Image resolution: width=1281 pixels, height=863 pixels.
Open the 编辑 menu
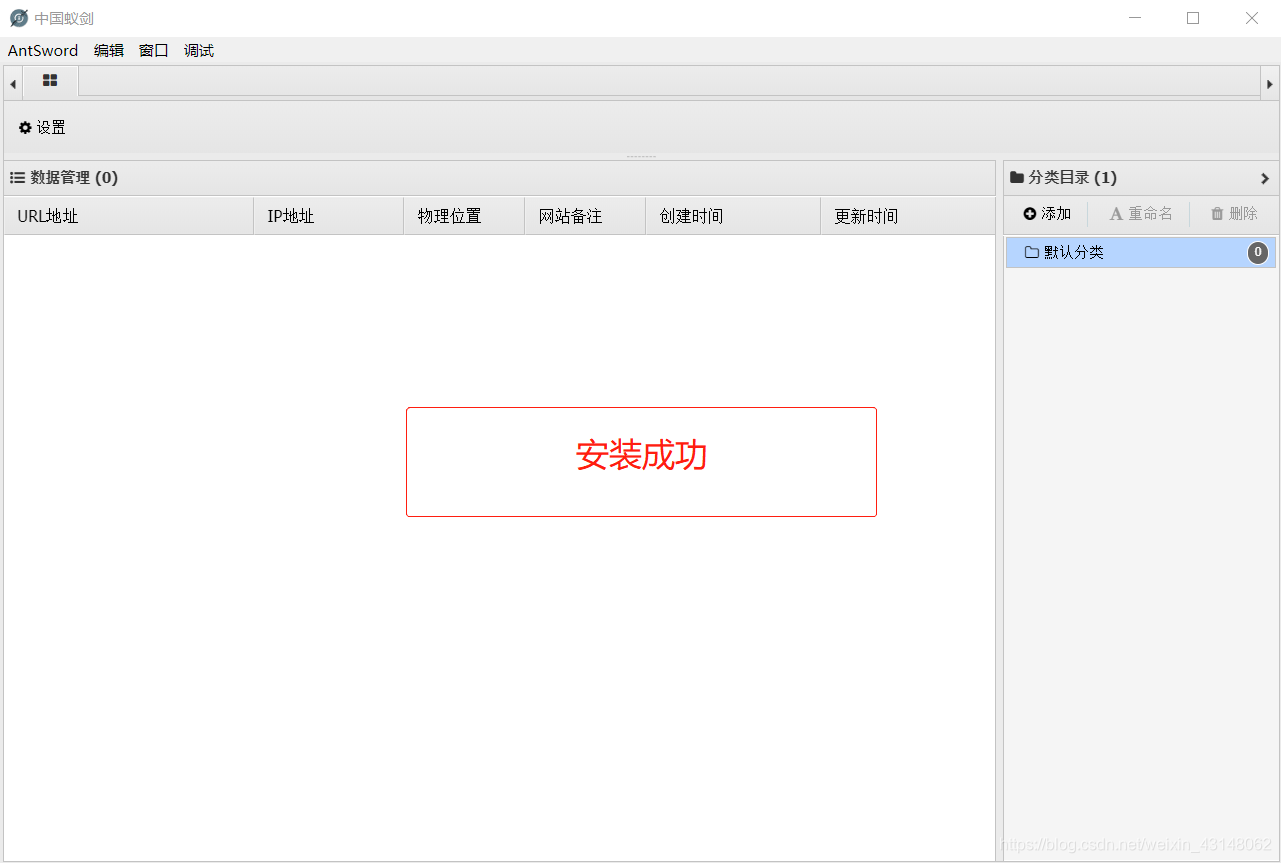point(109,51)
